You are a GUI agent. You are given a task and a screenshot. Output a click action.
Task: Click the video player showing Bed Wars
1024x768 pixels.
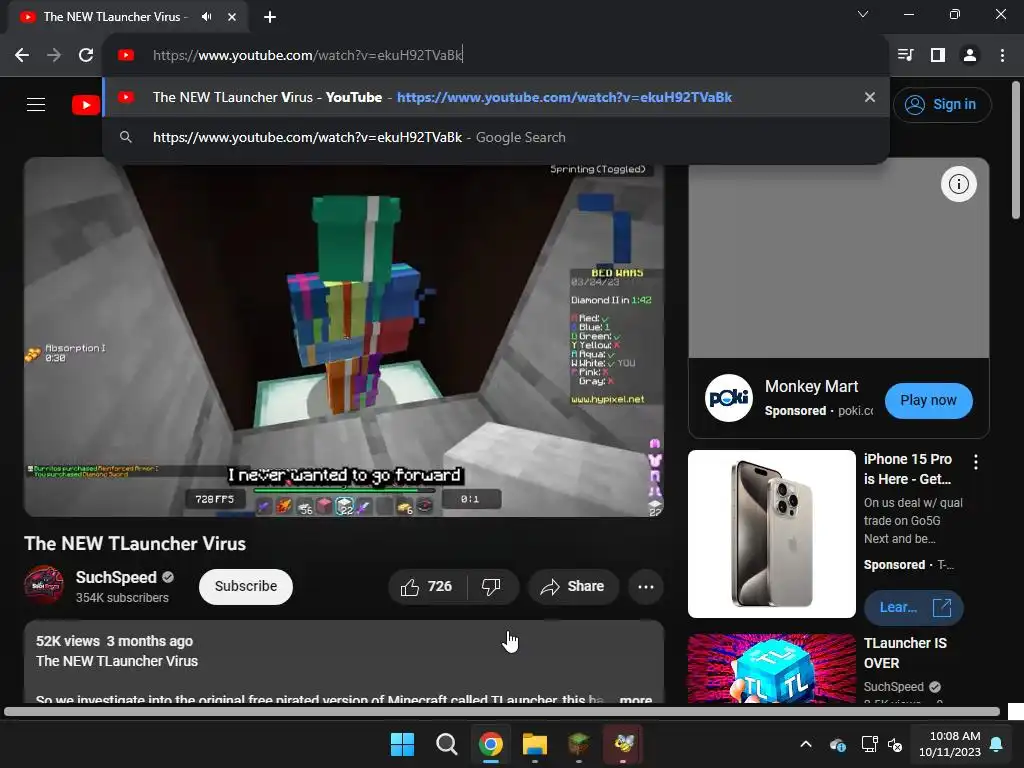pyautogui.click(x=344, y=337)
